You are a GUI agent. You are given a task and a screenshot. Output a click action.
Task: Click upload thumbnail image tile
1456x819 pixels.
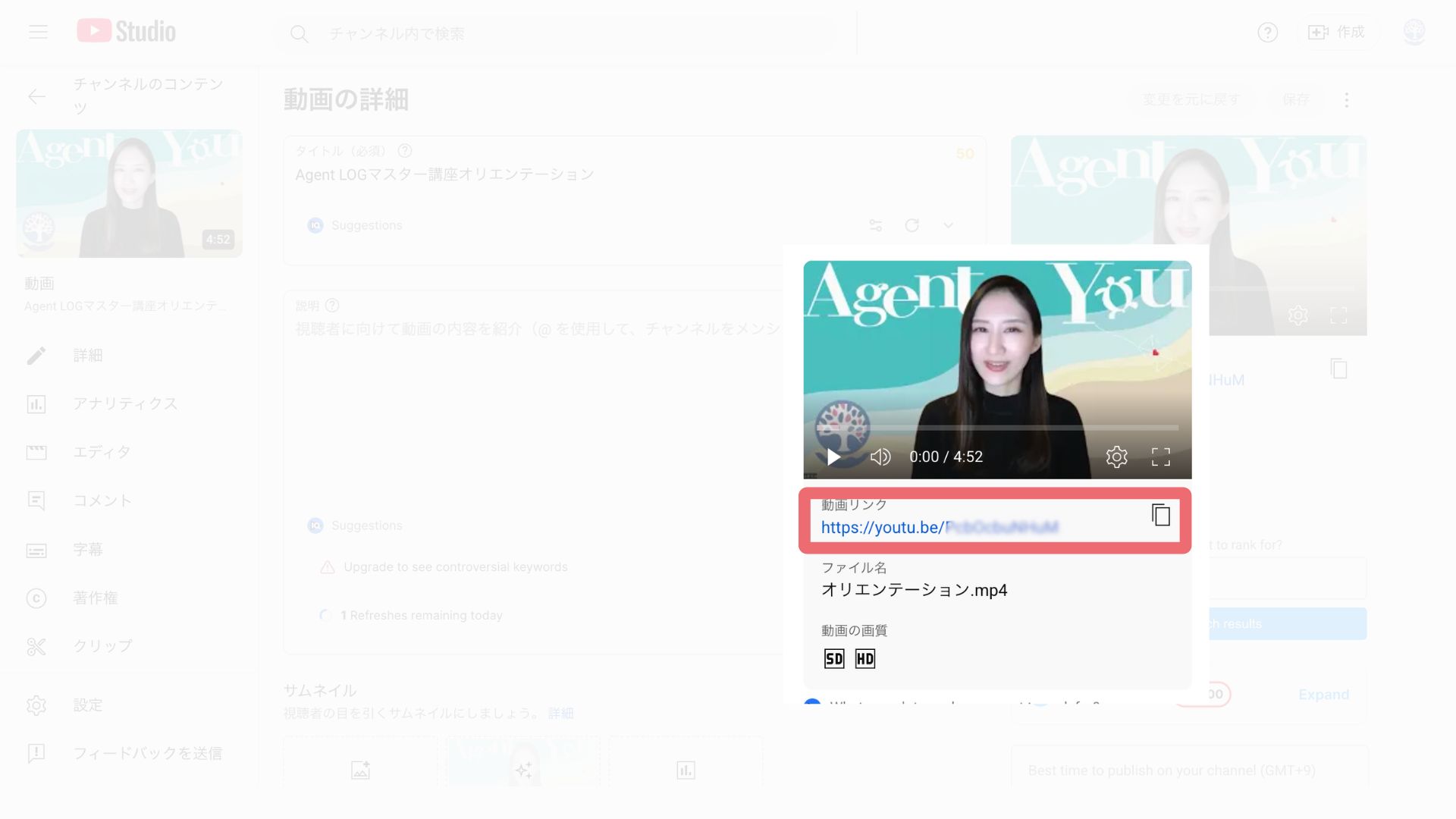pyautogui.click(x=360, y=761)
